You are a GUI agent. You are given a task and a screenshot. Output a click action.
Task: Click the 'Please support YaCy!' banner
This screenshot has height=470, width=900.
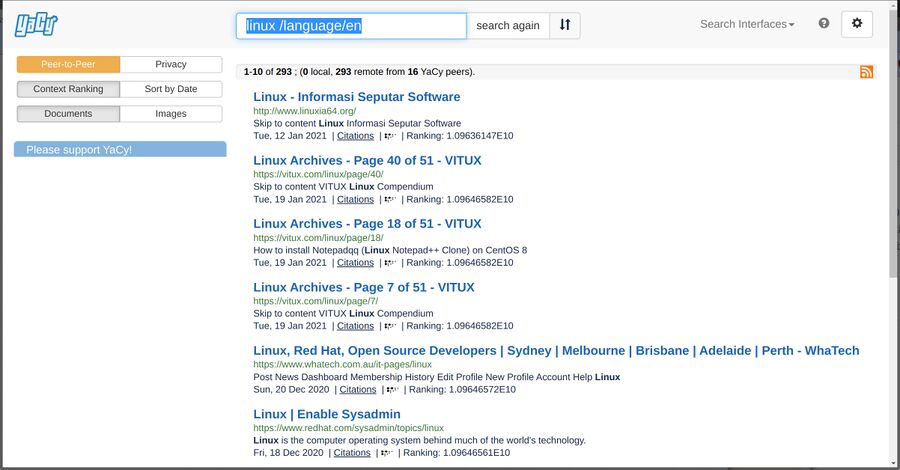120,149
